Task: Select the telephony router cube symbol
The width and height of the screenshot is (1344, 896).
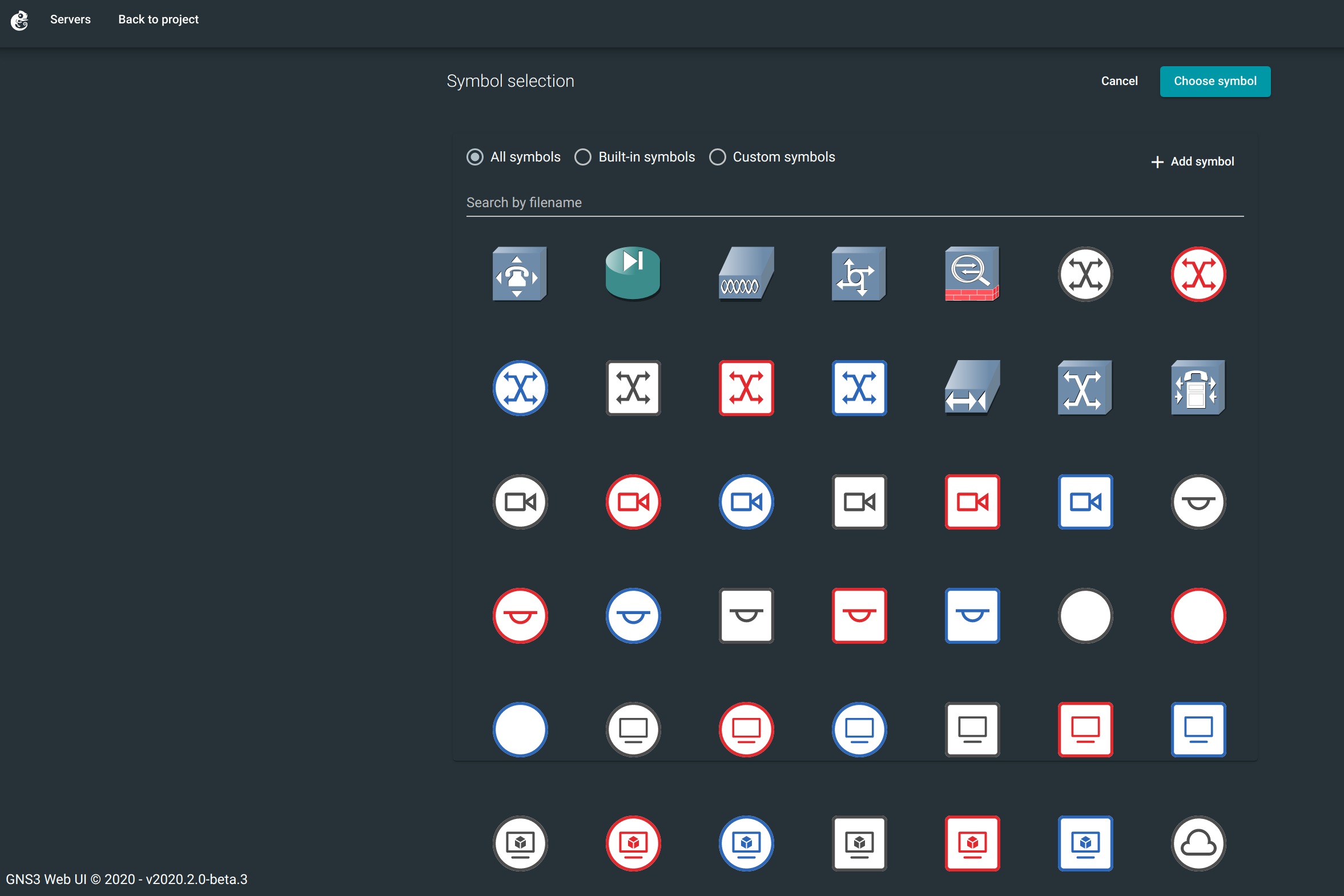Action: tap(519, 274)
